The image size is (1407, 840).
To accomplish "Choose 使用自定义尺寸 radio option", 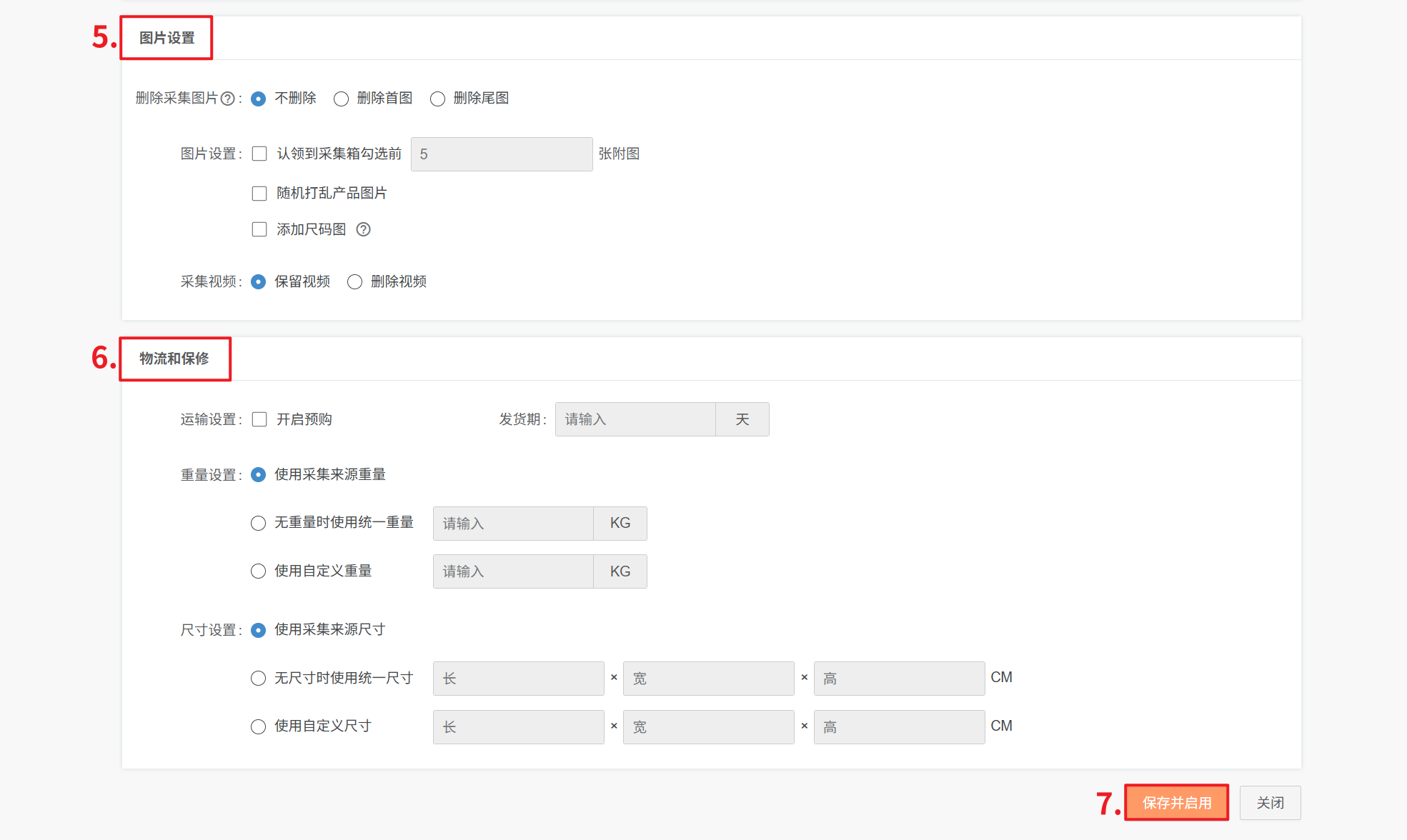I will 258,726.
